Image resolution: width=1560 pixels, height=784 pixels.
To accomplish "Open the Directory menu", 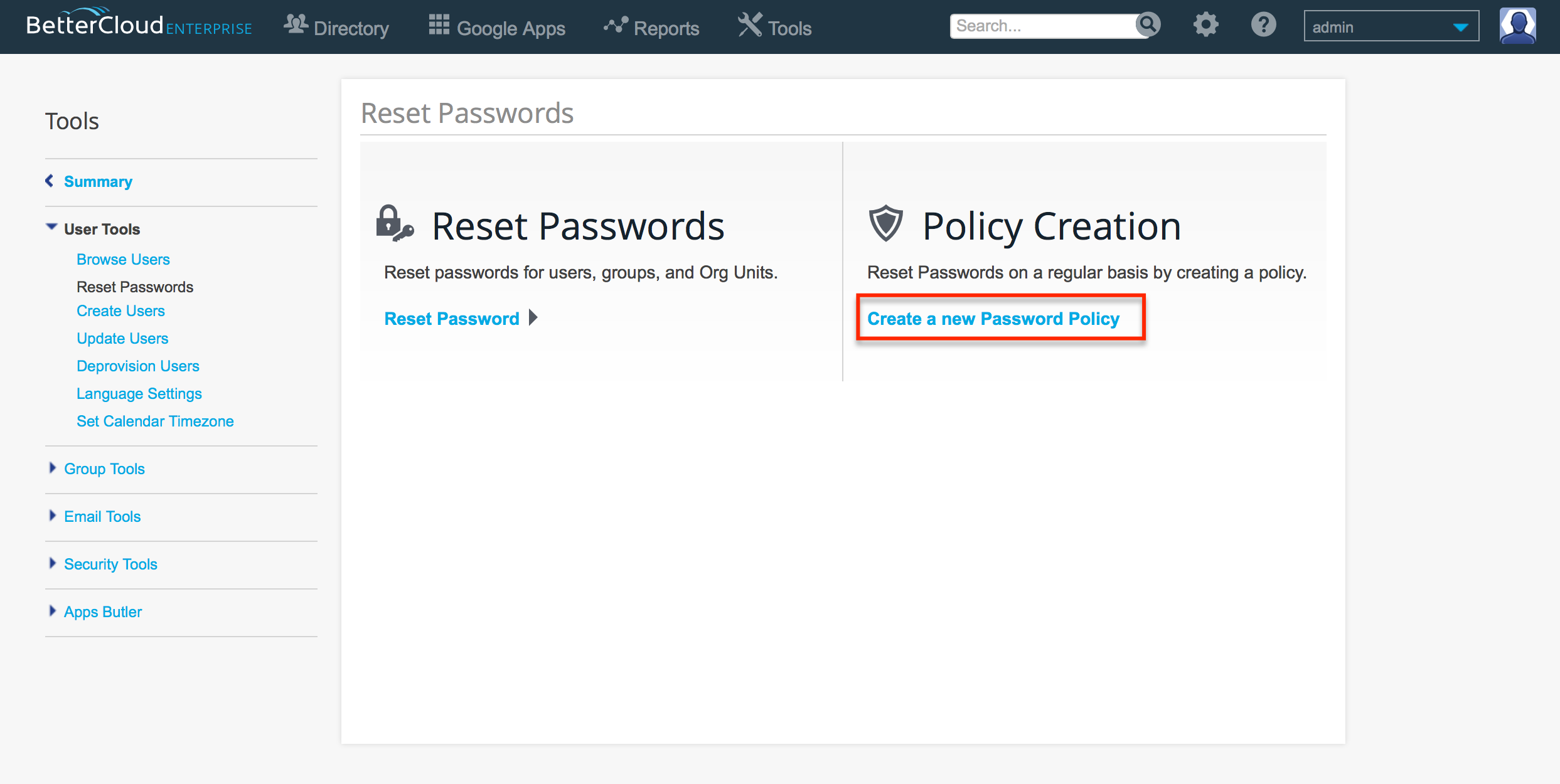I will (336, 28).
